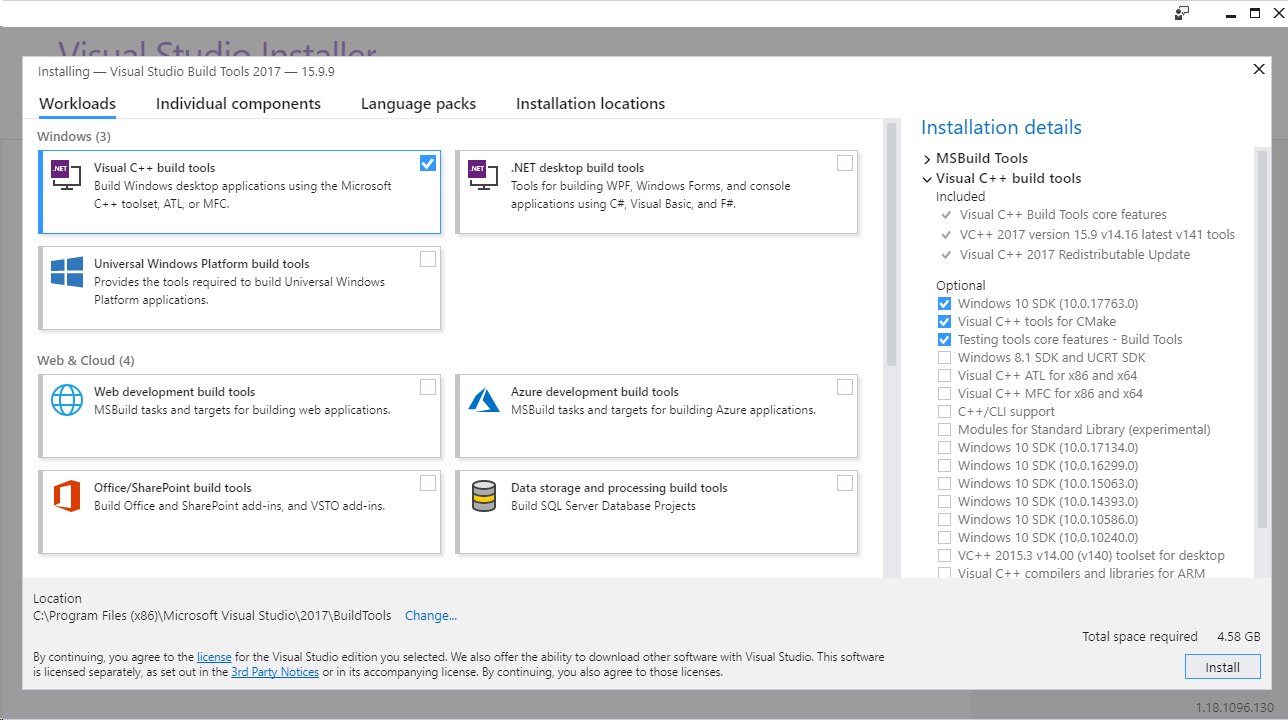Check the Azure development build tools workload
This screenshot has width=1288, height=720.
pyautogui.click(x=845, y=387)
